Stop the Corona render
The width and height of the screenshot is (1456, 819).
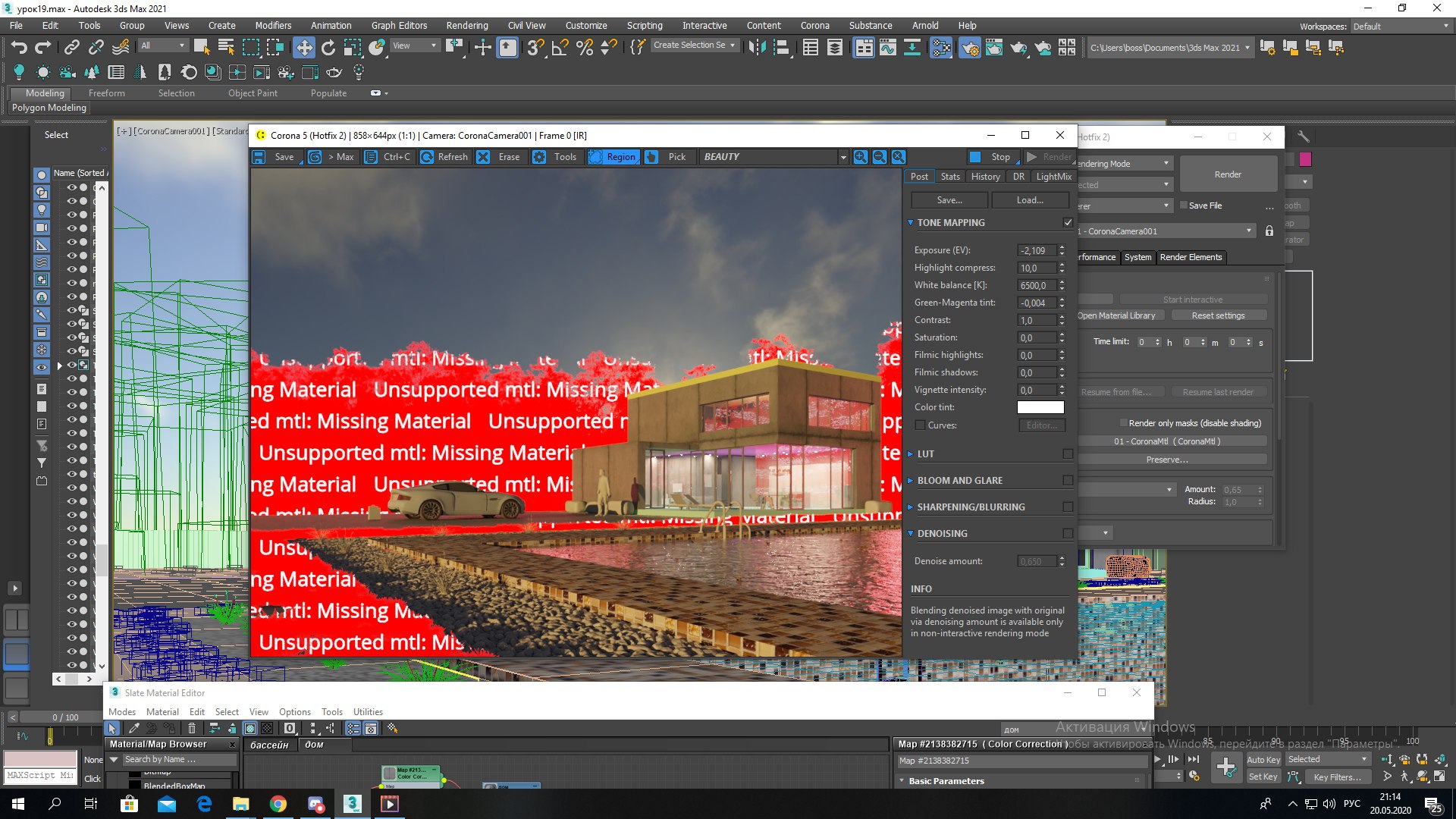click(x=992, y=157)
